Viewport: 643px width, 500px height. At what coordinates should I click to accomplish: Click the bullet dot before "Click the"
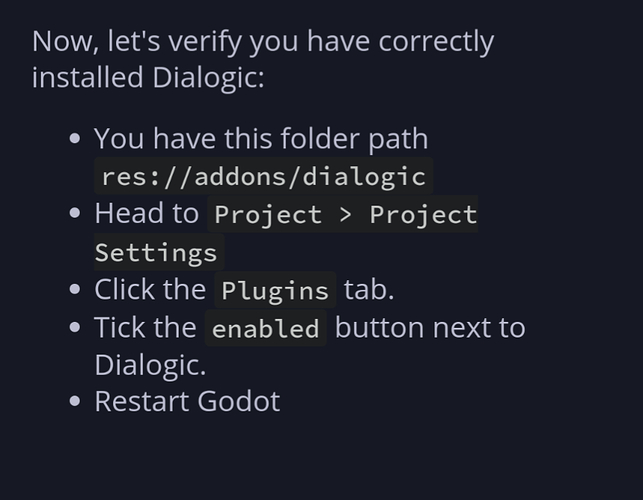tap(75, 291)
